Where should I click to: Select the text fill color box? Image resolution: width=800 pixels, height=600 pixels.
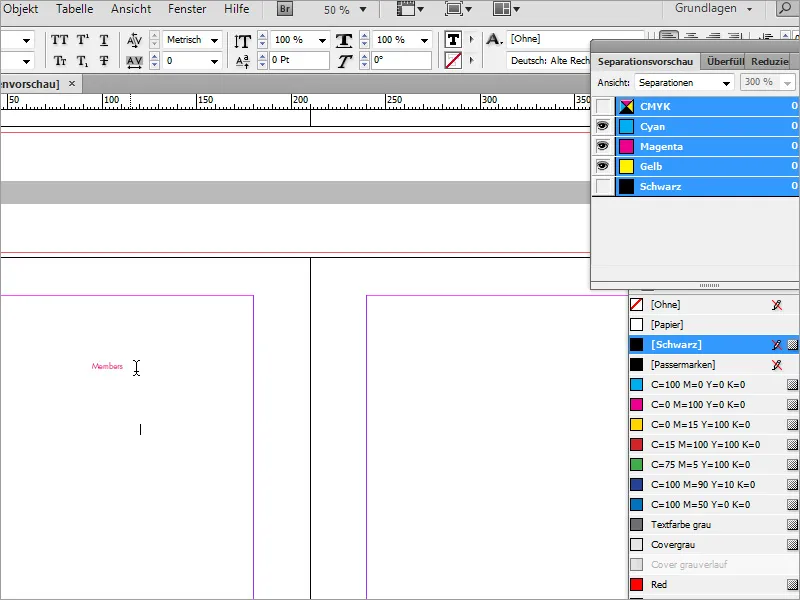(453, 39)
